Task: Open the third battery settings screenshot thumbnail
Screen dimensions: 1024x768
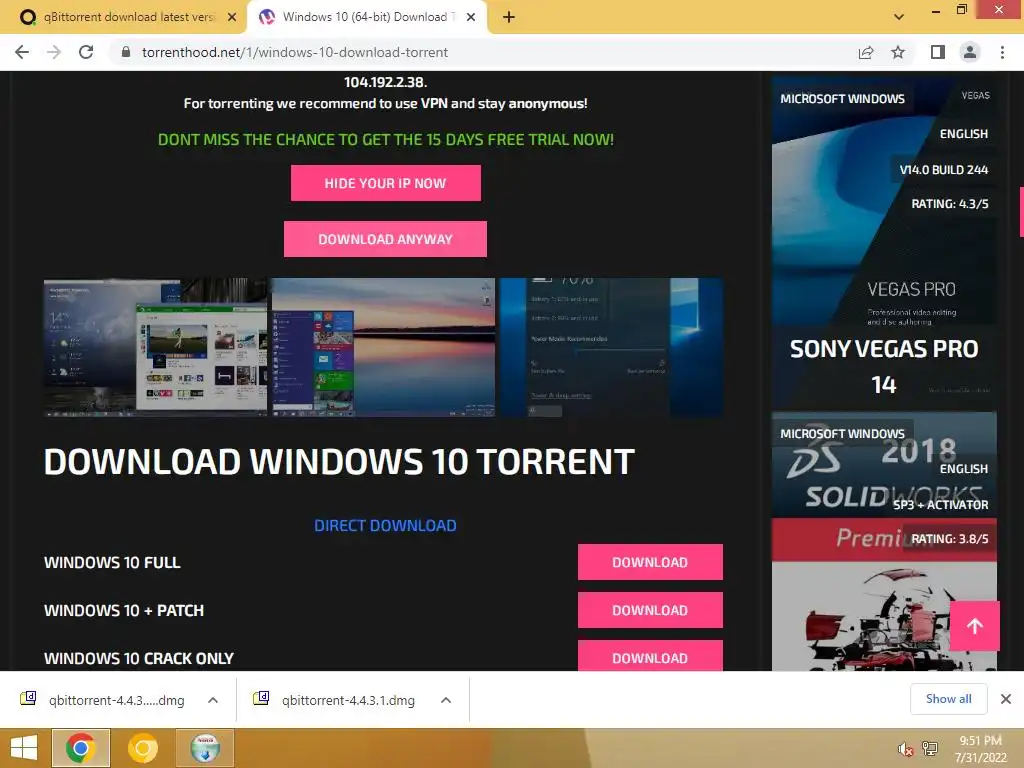Action: click(x=611, y=347)
